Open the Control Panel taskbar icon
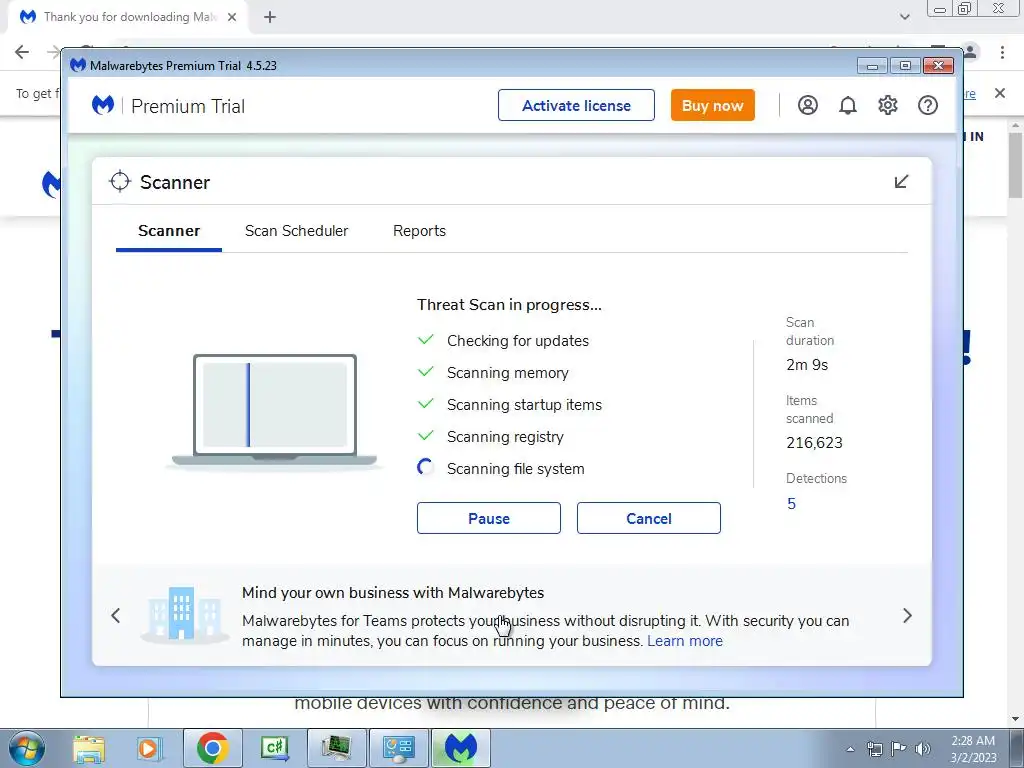Screen dimensions: 1024x768 coord(398,748)
